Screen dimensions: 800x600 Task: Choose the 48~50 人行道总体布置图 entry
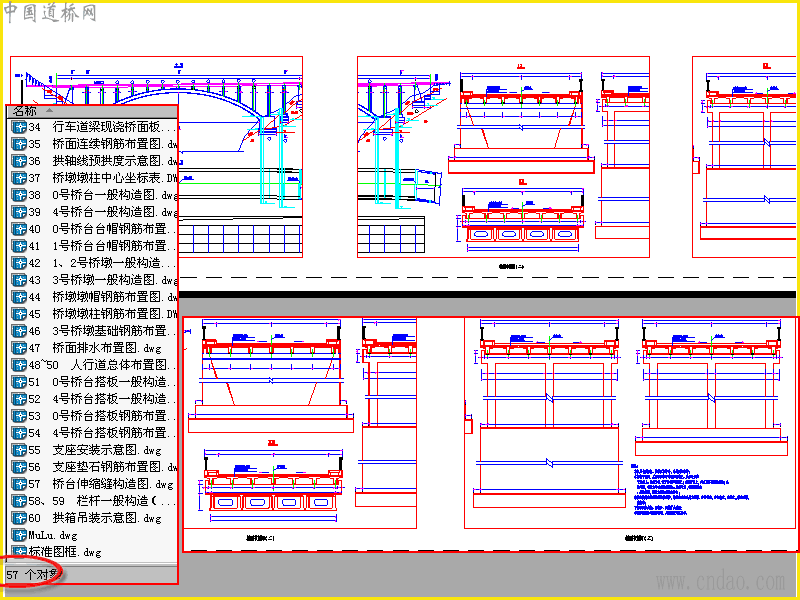[94, 365]
